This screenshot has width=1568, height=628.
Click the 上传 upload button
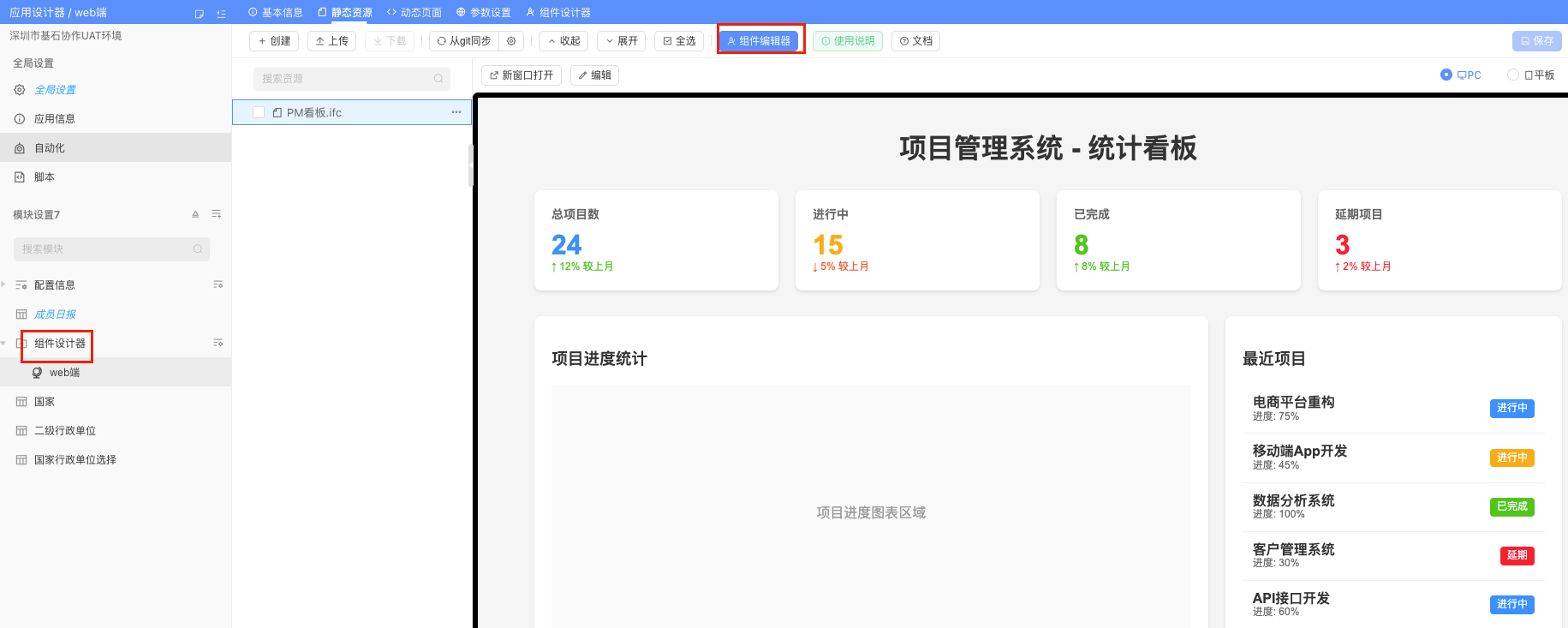click(332, 41)
